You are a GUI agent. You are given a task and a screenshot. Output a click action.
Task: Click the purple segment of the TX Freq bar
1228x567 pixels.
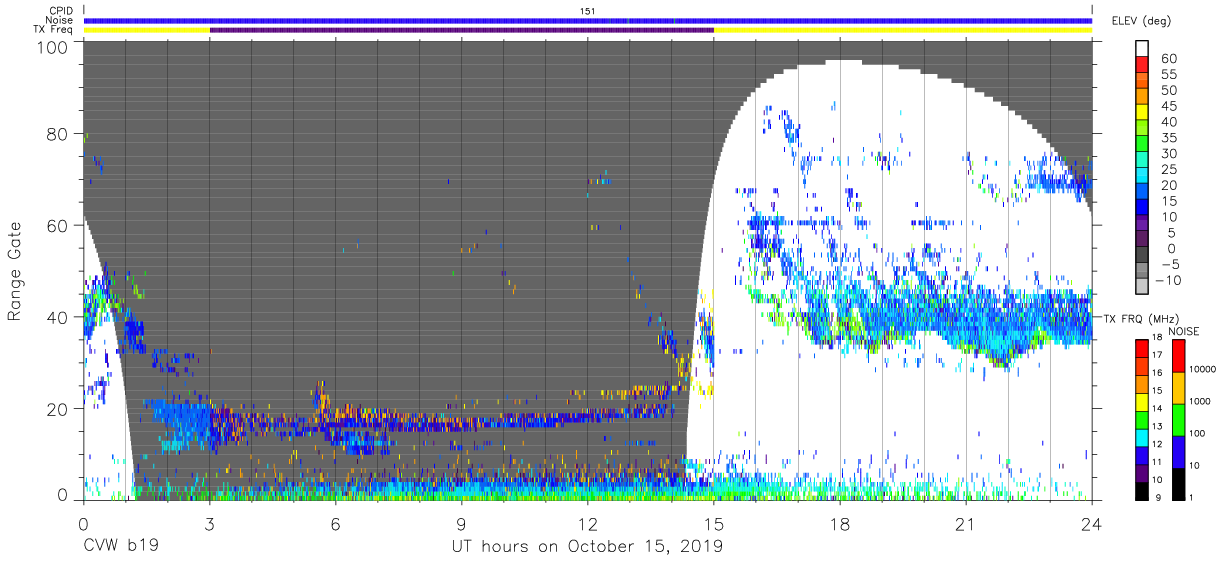click(461, 30)
